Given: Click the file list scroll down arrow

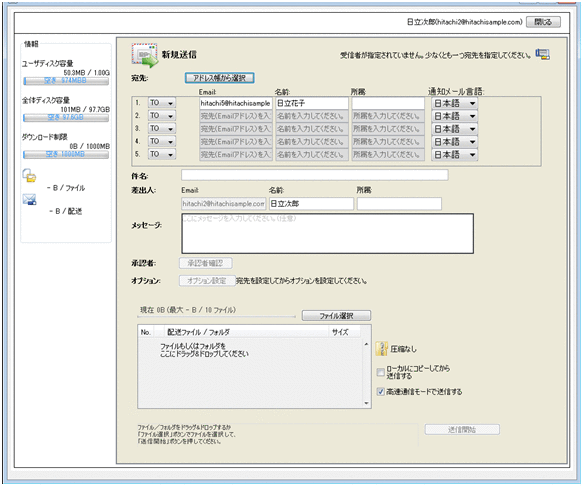Looking at the screenshot, I should point(366,403).
